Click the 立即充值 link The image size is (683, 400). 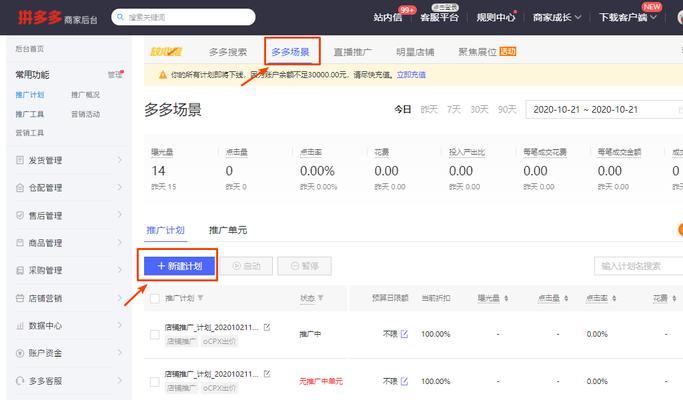coord(411,75)
